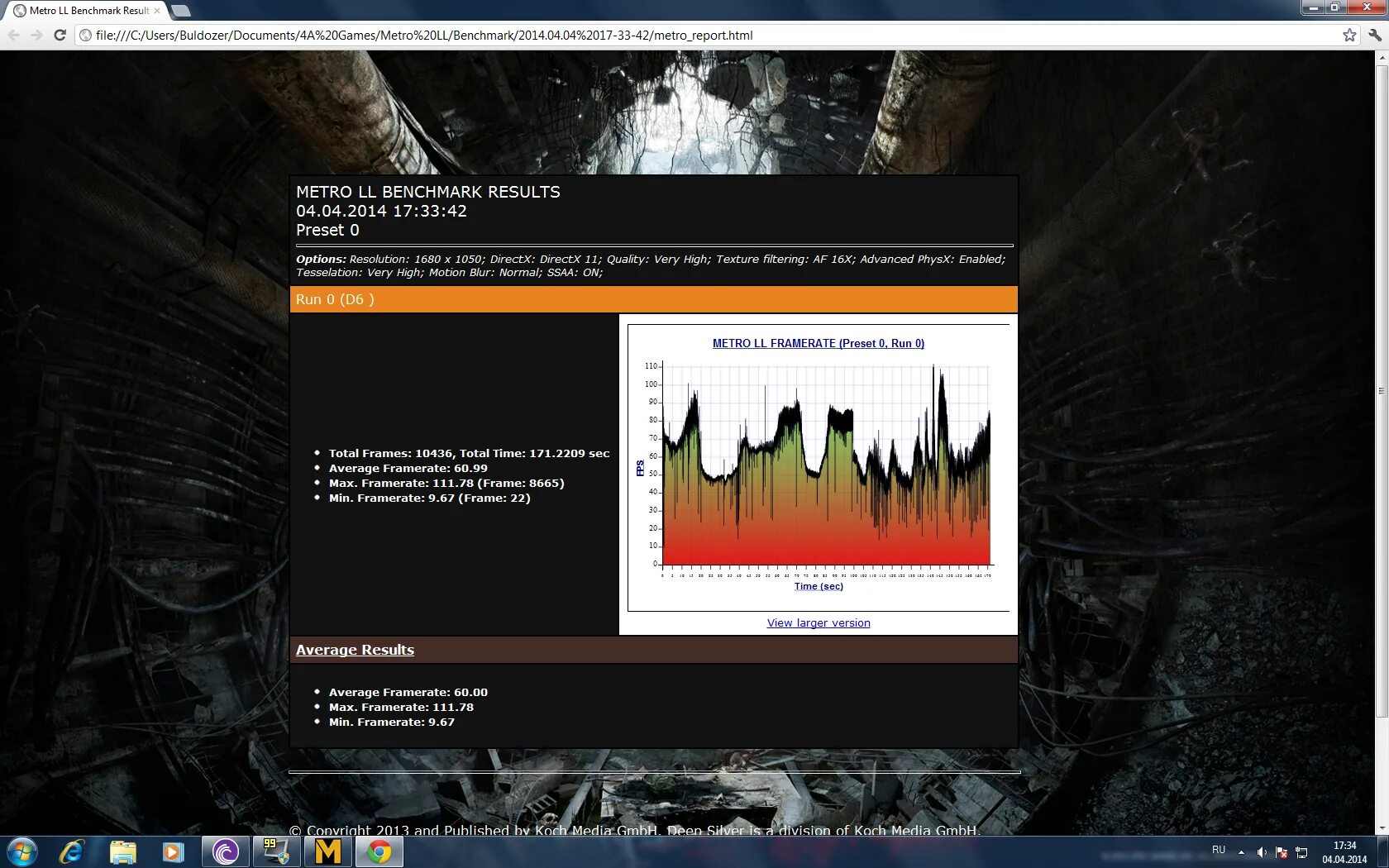Click the Preset 0 heading

coord(327,230)
